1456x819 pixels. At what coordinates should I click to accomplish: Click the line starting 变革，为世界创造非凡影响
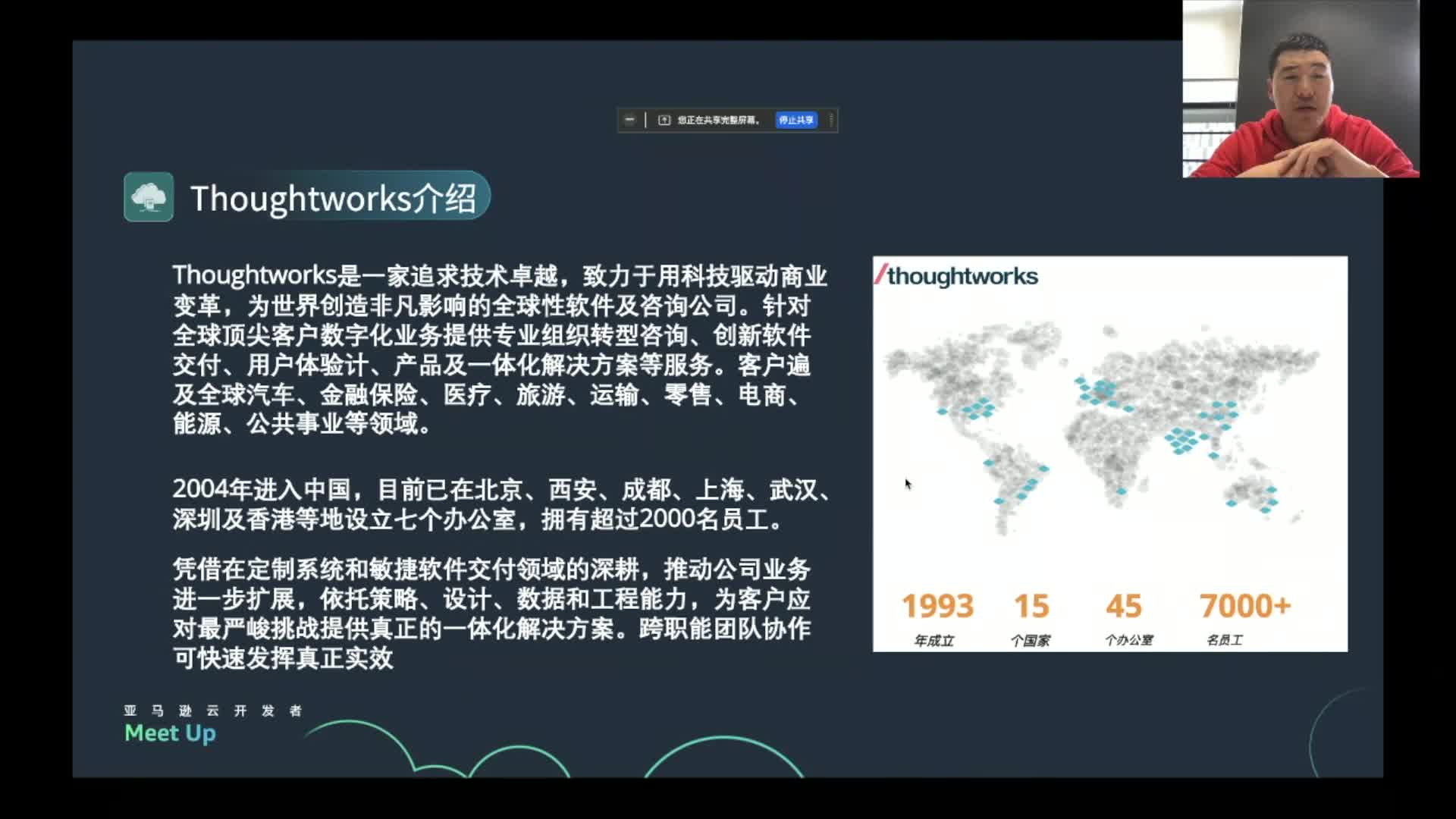click(491, 306)
